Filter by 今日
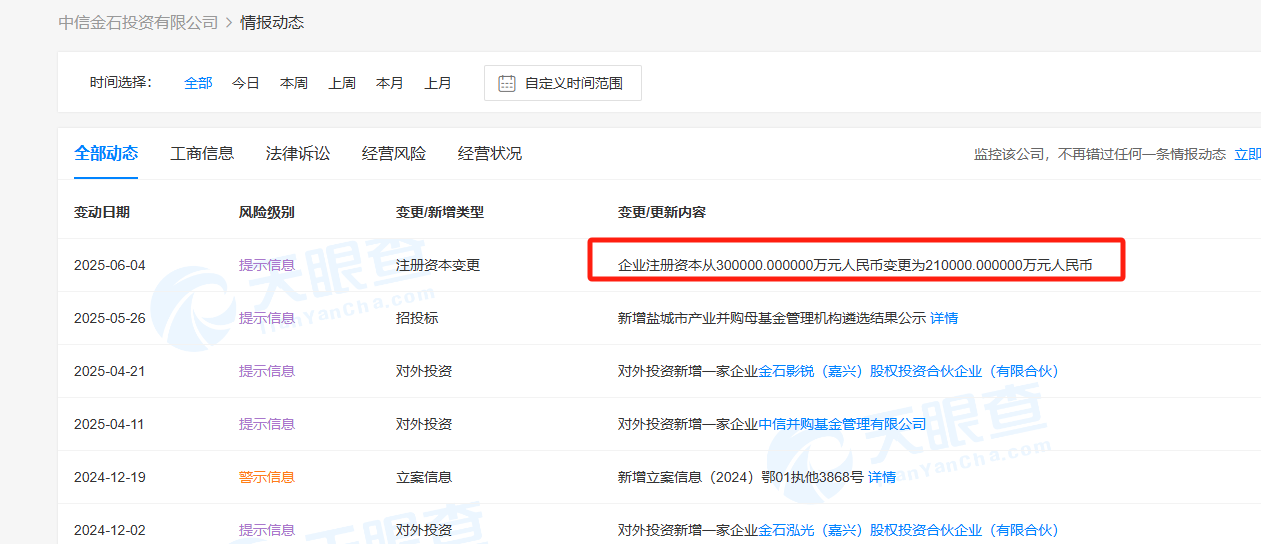This screenshot has height=544, width=1261. point(246,83)
